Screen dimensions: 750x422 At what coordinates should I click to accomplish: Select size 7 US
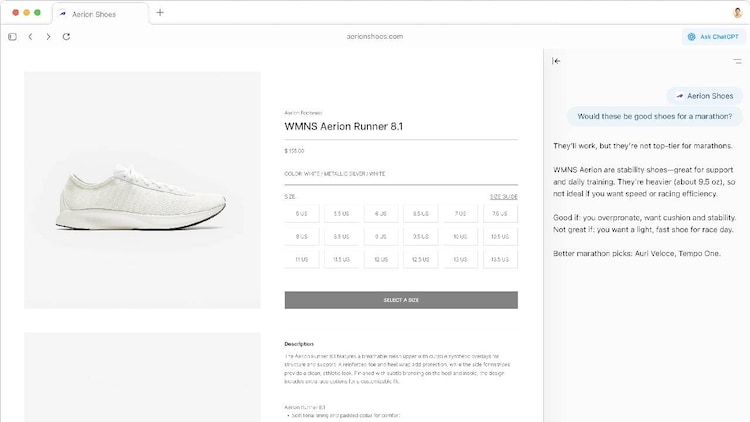coord(459,214)
